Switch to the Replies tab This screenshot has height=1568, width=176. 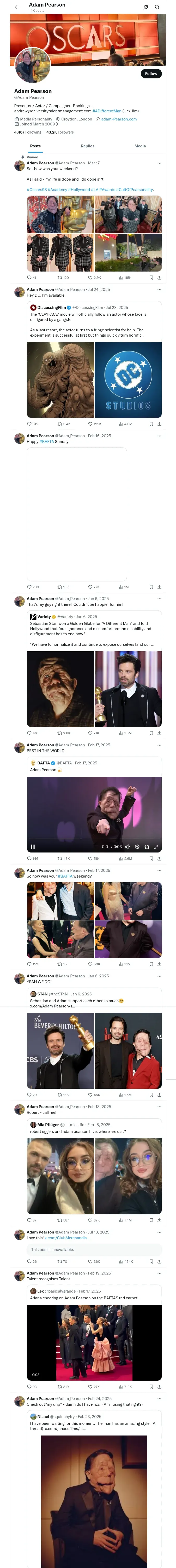tap(87, 146)
